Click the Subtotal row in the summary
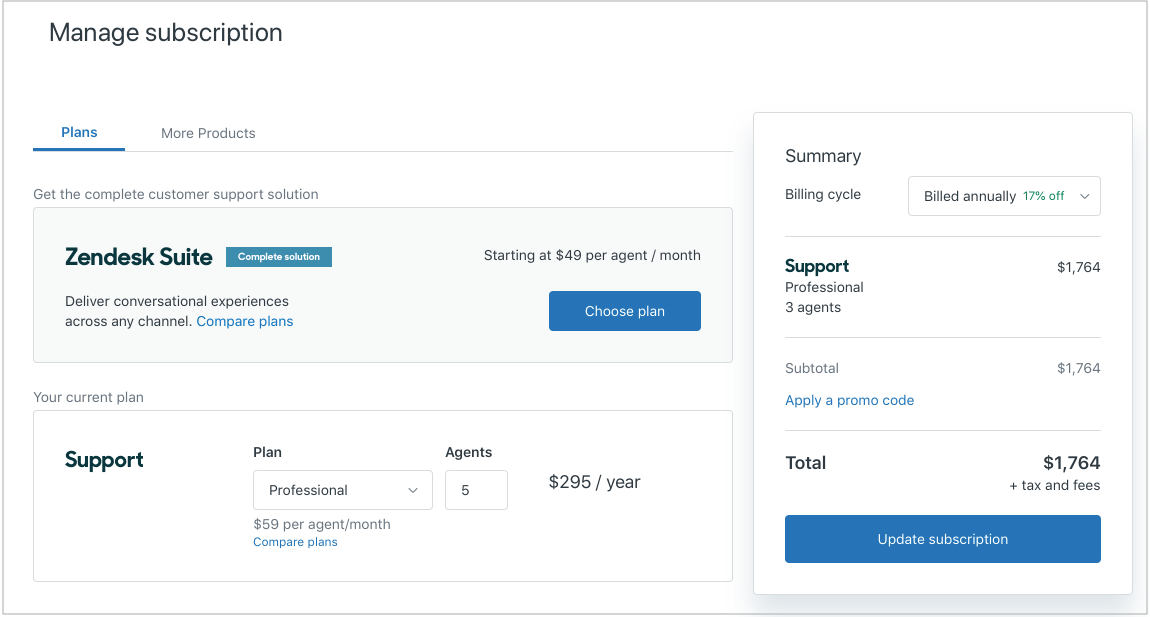This screenshot has width=1150, height=617. [812, 368]
